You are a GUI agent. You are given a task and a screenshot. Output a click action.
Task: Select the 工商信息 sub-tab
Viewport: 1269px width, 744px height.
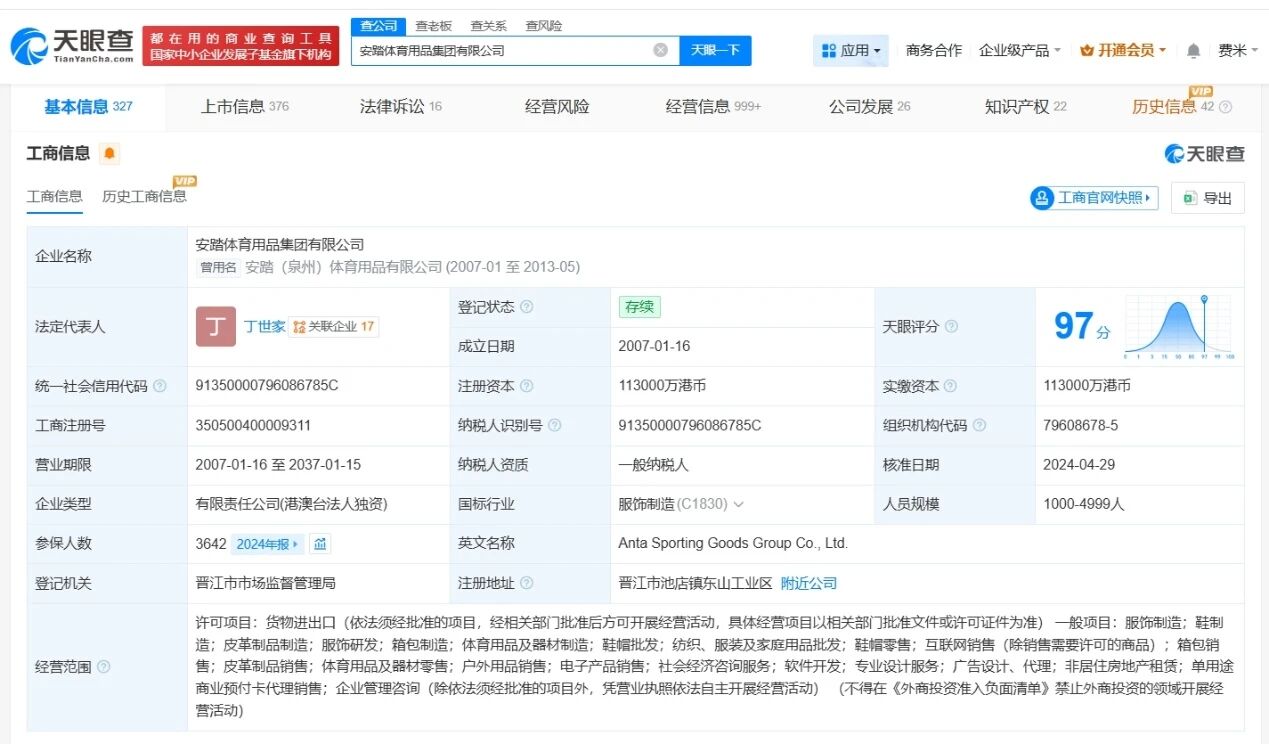point(54,196)
